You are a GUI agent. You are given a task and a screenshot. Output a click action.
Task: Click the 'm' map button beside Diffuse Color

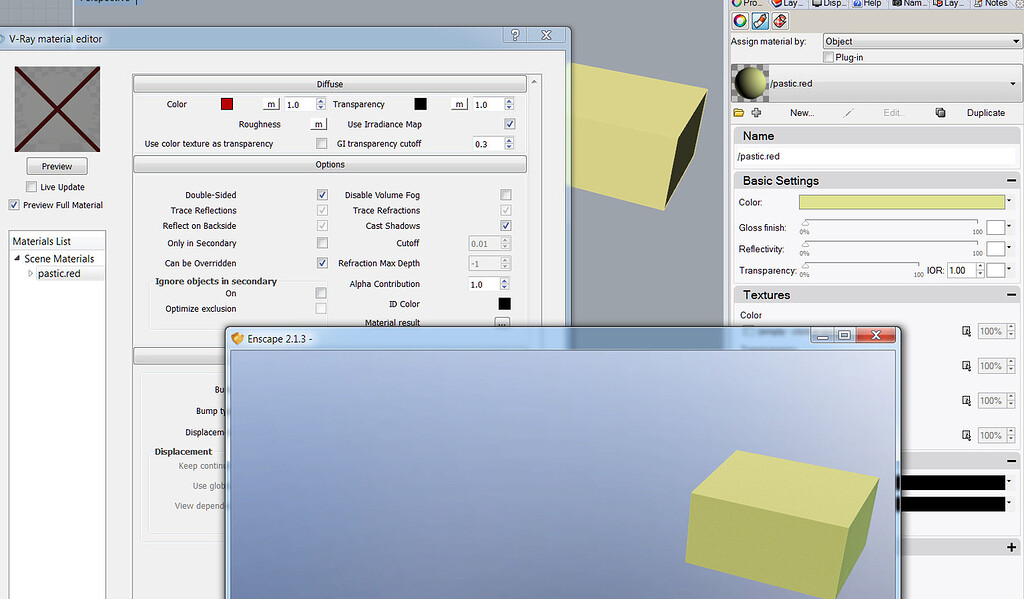tap(268, 103)
